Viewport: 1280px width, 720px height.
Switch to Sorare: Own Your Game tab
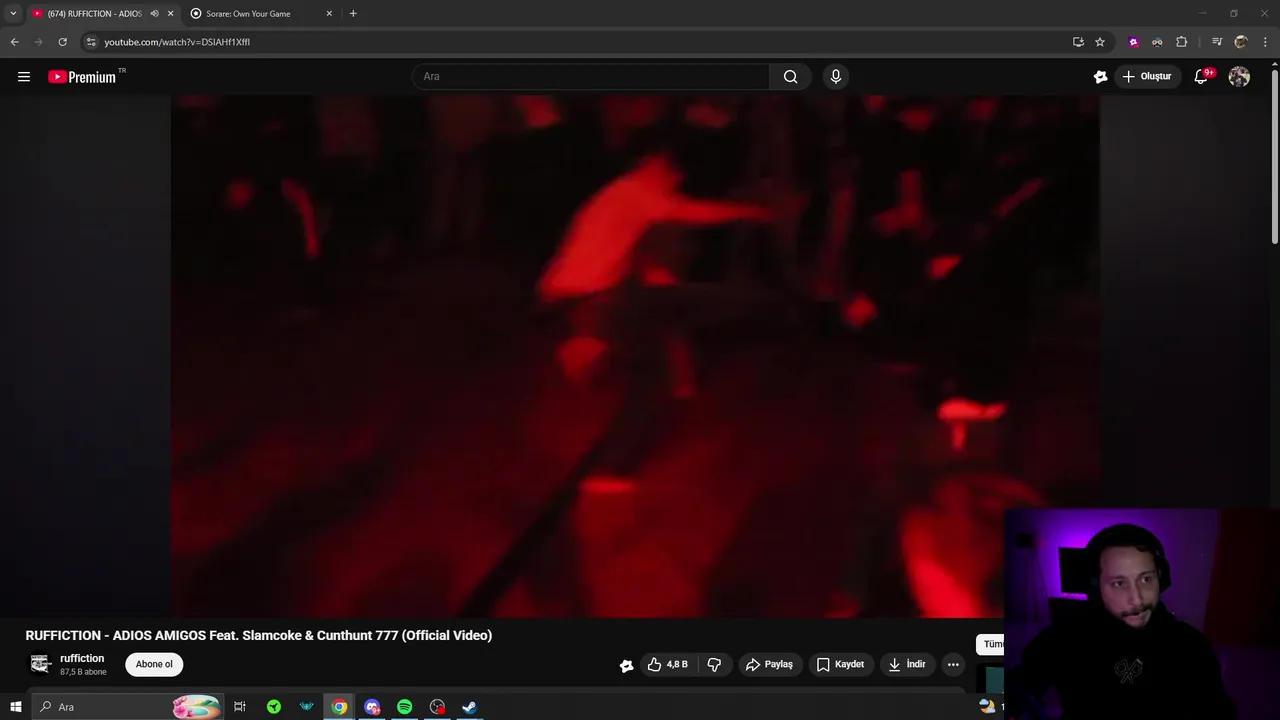pos(248,14)
